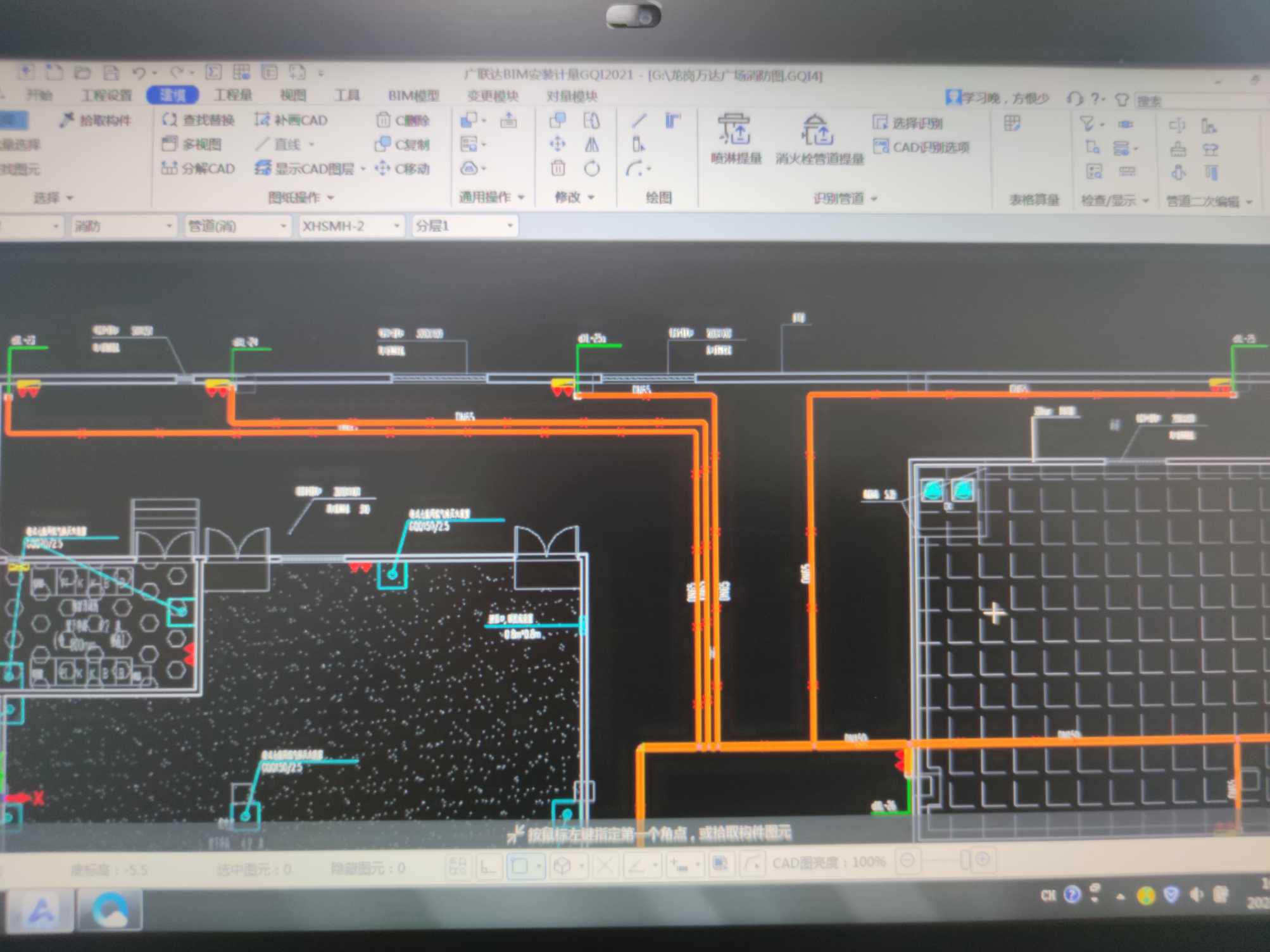Toggle the cross snap button in status bar
Viewport: 1270px width, 952px height.
point(604,865)
